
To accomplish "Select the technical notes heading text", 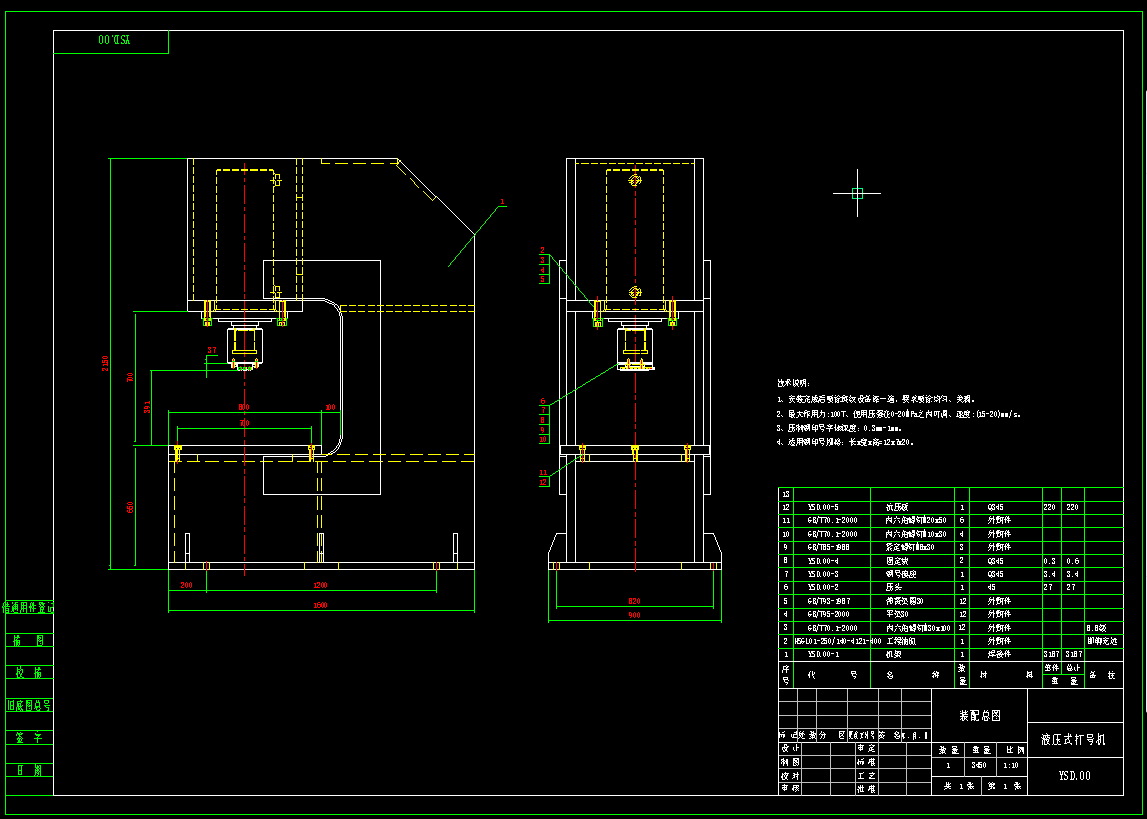I will 794,383.
